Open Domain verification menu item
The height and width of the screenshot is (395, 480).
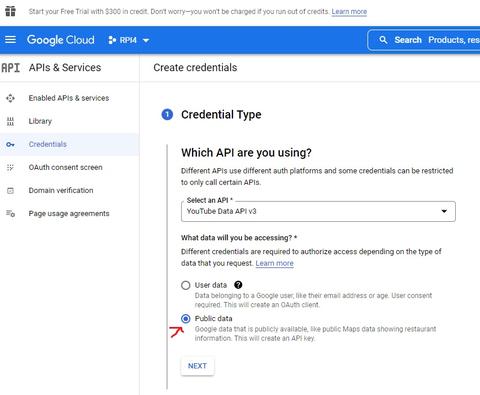(69, 191)
